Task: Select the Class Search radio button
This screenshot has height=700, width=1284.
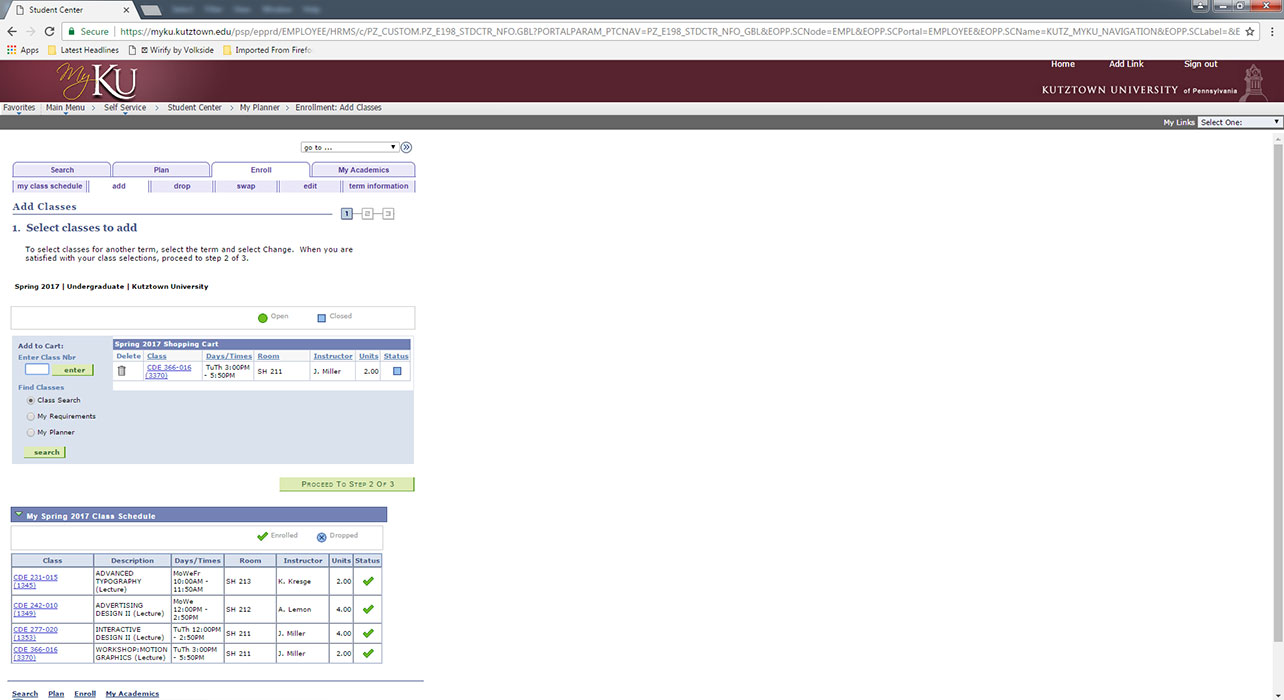Action: click(x=30, y=400)
